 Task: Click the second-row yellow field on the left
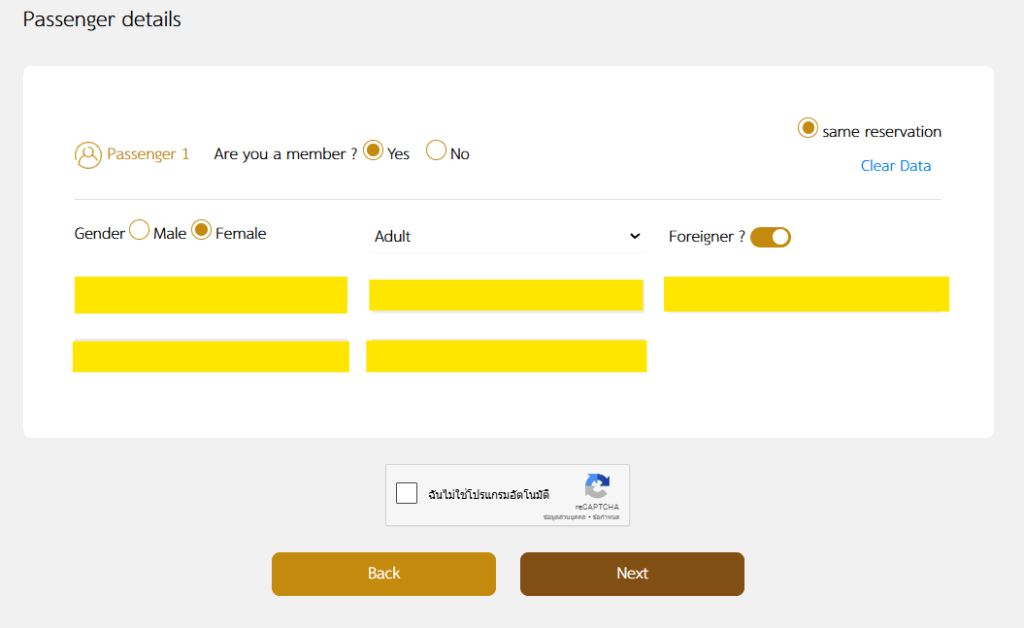[x=210, y=356]
